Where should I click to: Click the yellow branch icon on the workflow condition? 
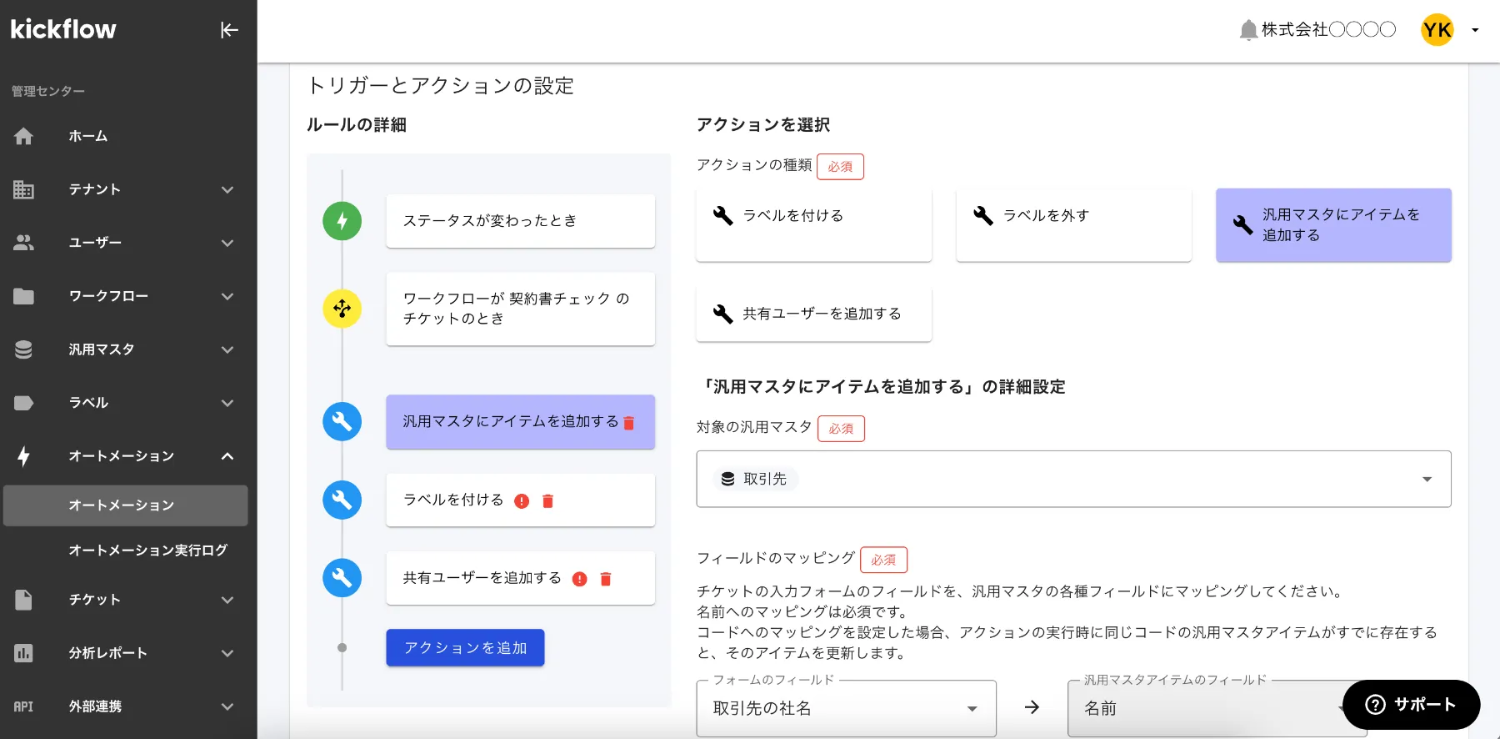(x=342, y=309)
